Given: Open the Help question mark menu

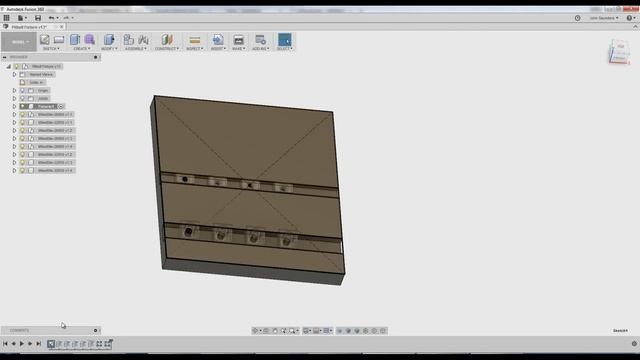Looking at the screenshot, I should 630,18.
